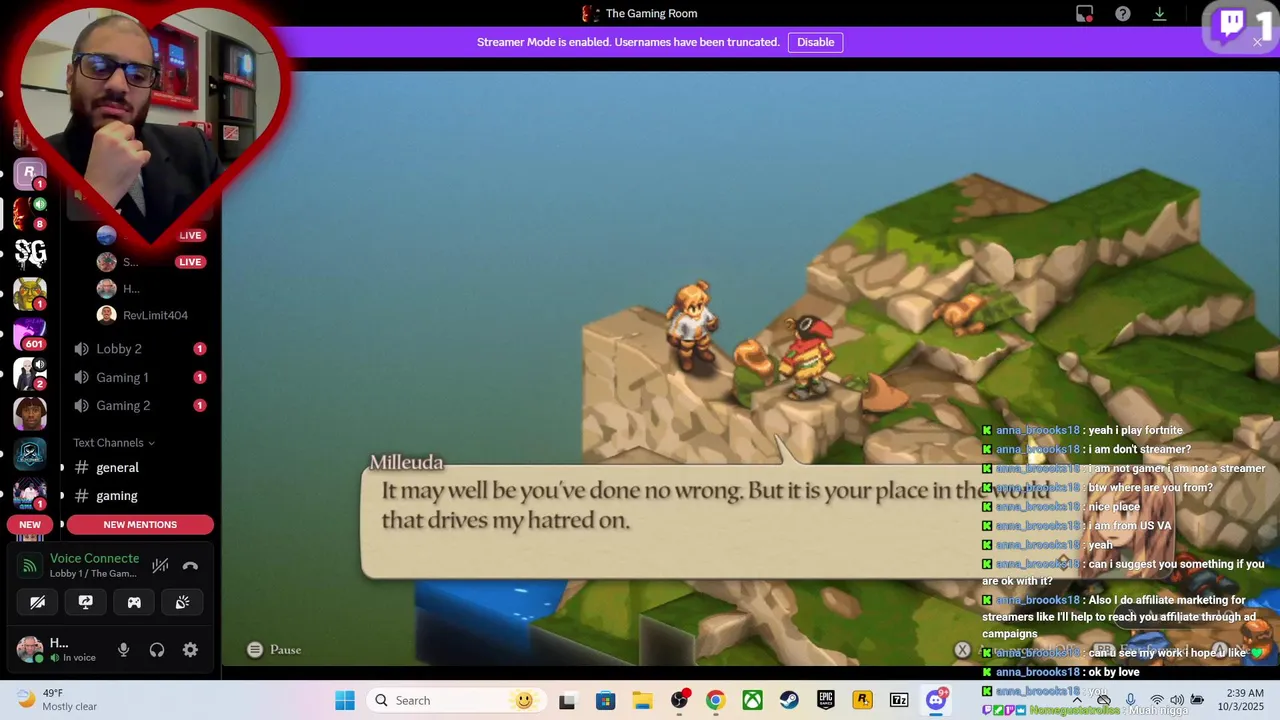This screenshot has width=1280, height=720.
Task: Open Microsoft Store from the taskbar
Action: coord(606,700)
